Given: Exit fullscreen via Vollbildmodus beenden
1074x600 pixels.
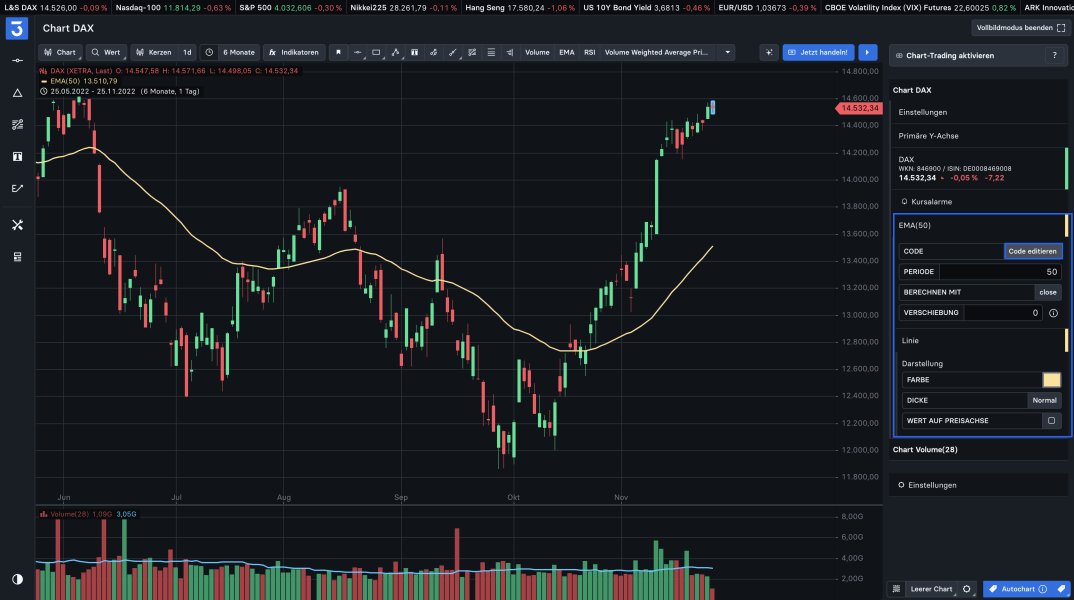Looking at the screenshot, I should (1020, 28).
